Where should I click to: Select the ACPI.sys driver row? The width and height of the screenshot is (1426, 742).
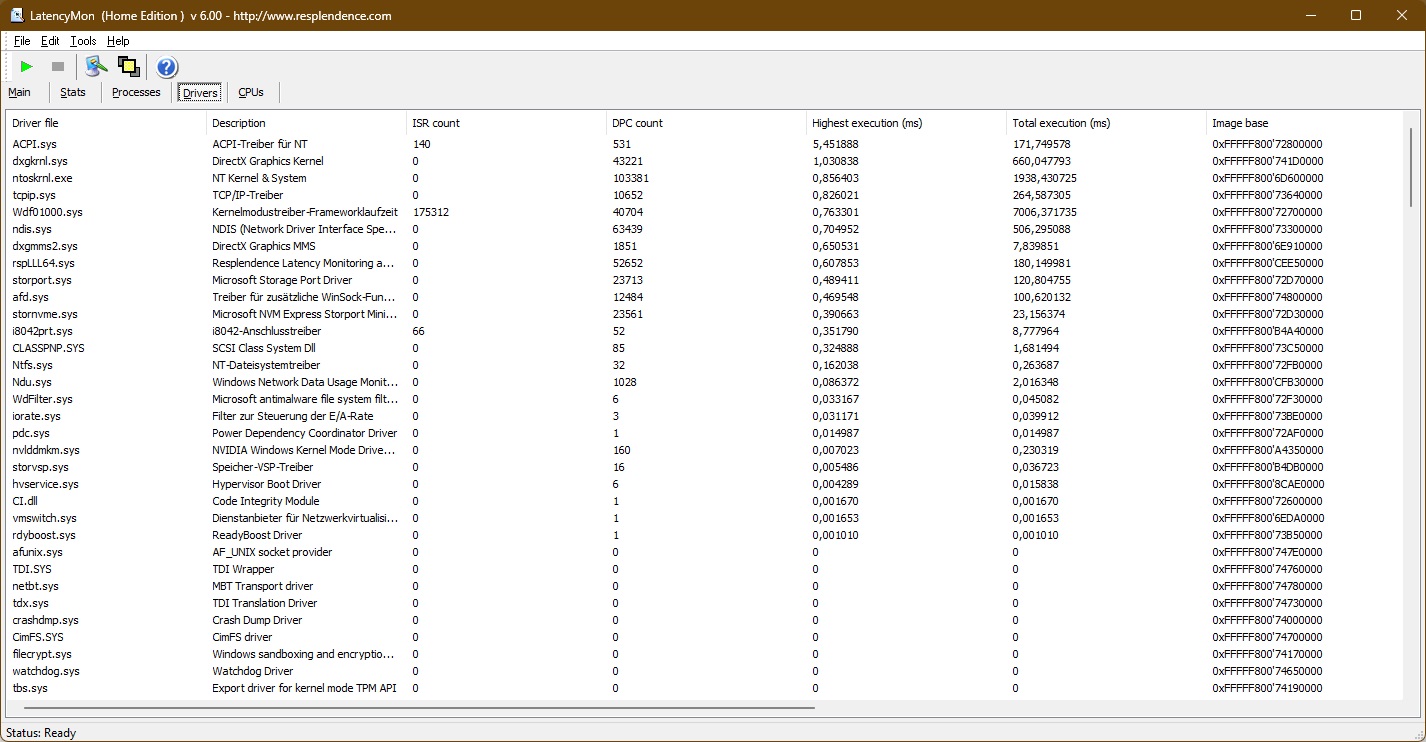(x=705, y=144)
